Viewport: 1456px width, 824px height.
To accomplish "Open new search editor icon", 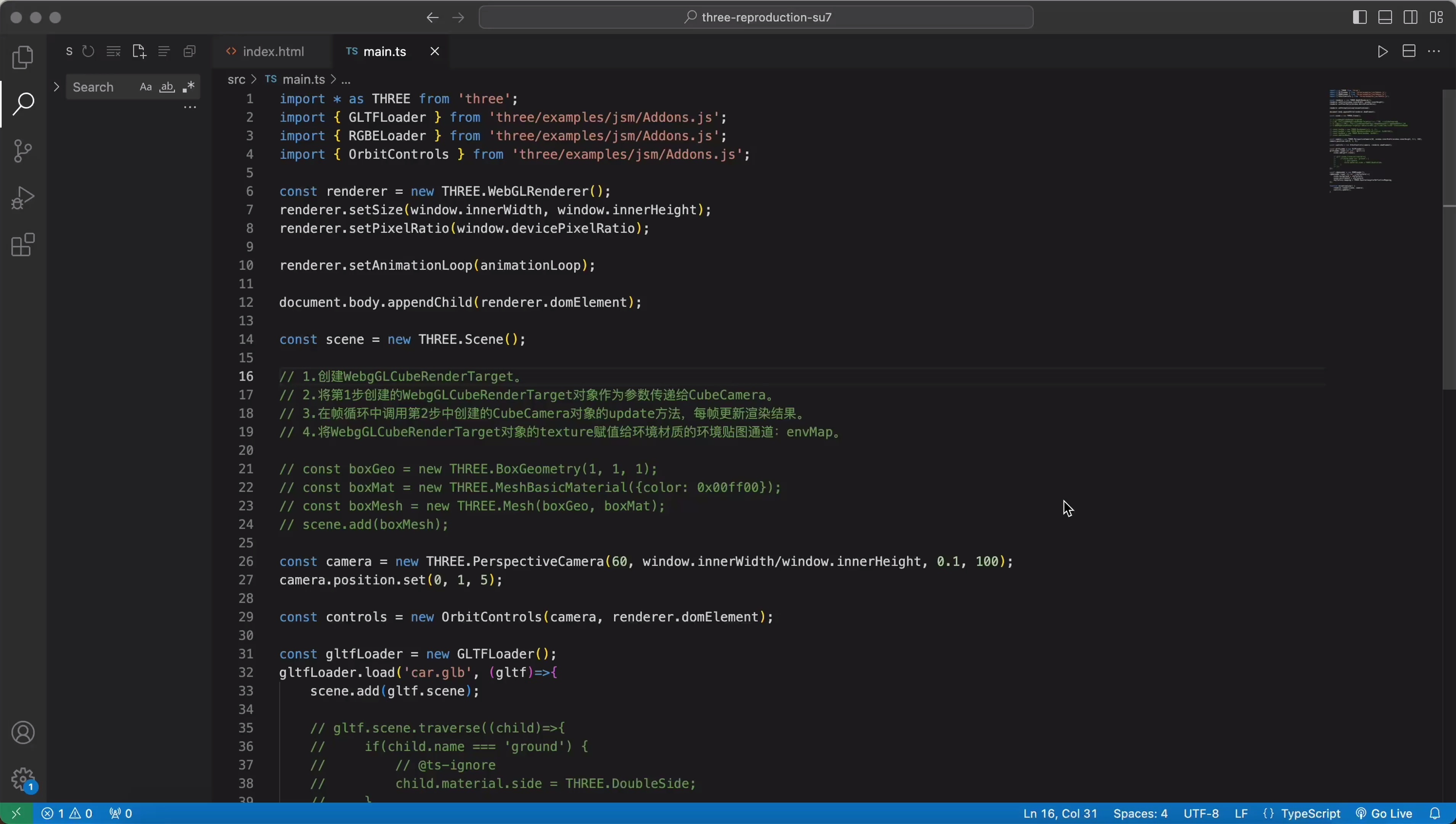I will [x=138, y=51].
